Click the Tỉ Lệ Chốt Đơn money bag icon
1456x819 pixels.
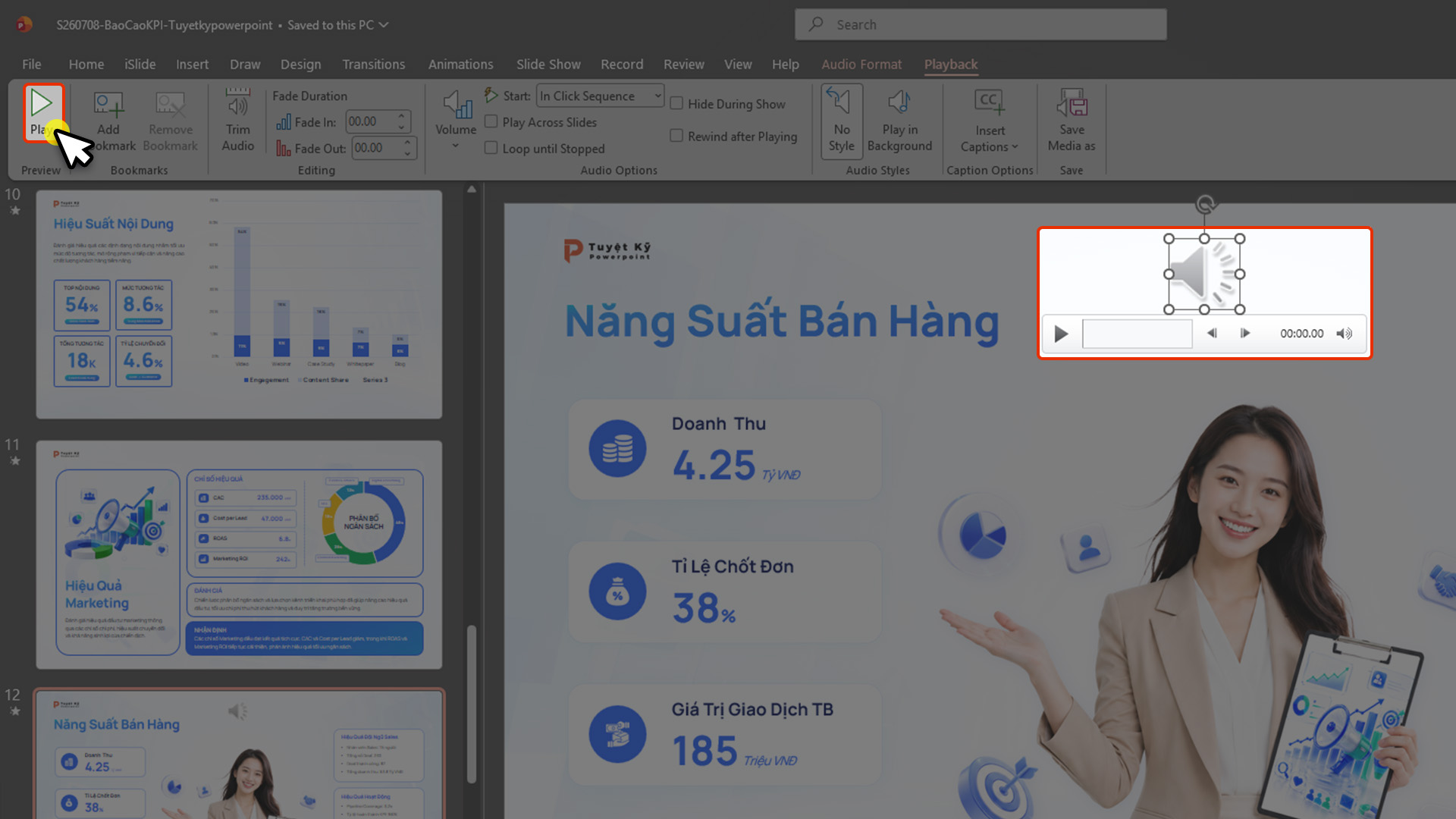tap(617, 591)
